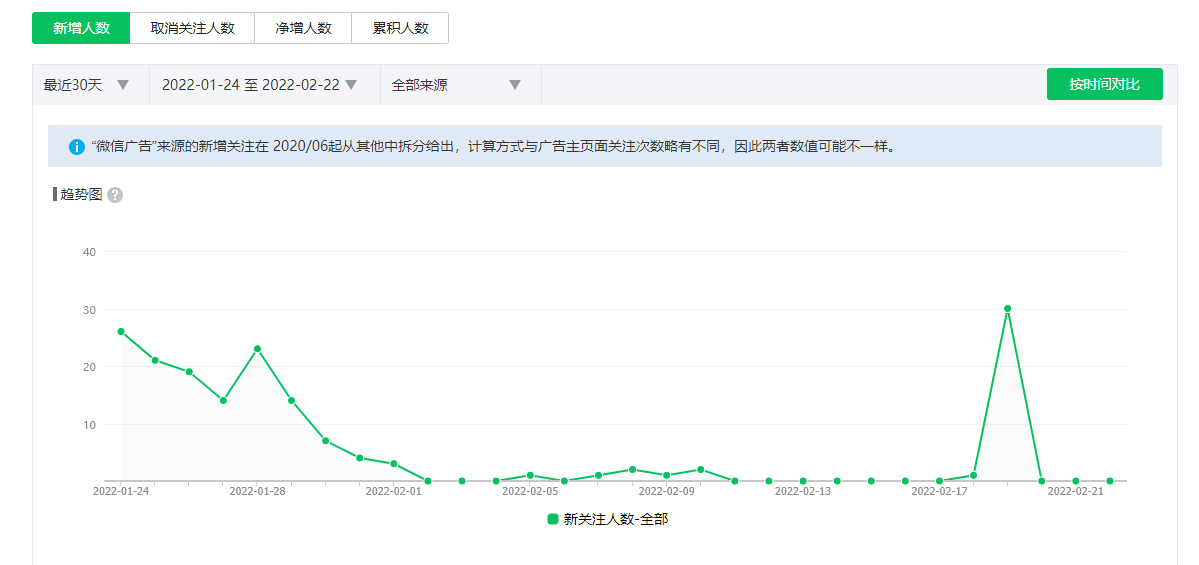Switch to the 新增人数 tab
This screenshot has width=1199, height=565.
point(81,28)
